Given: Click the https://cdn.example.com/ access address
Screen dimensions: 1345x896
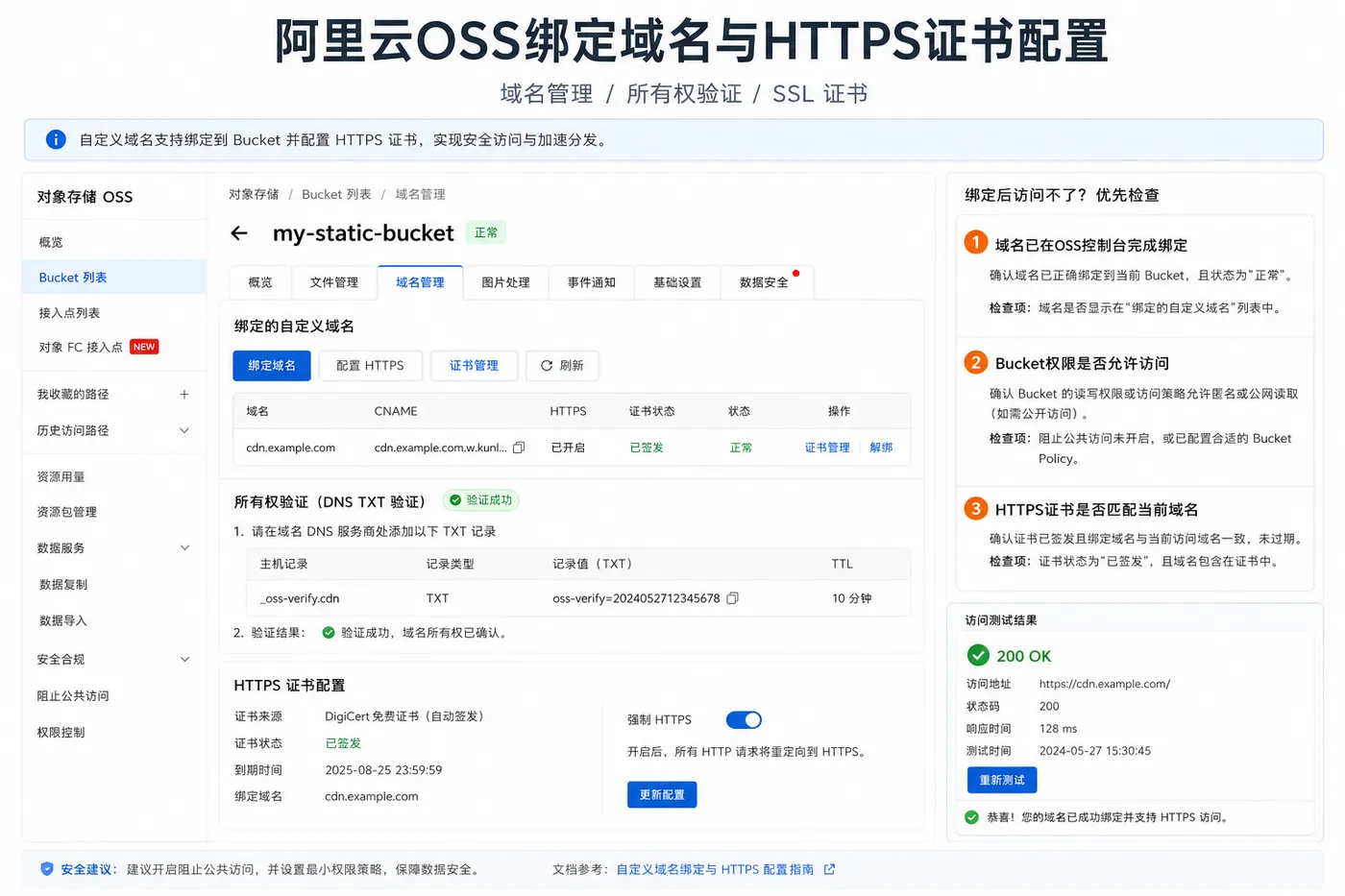Looking at the screenshot, I should (x=1105, y=684).
